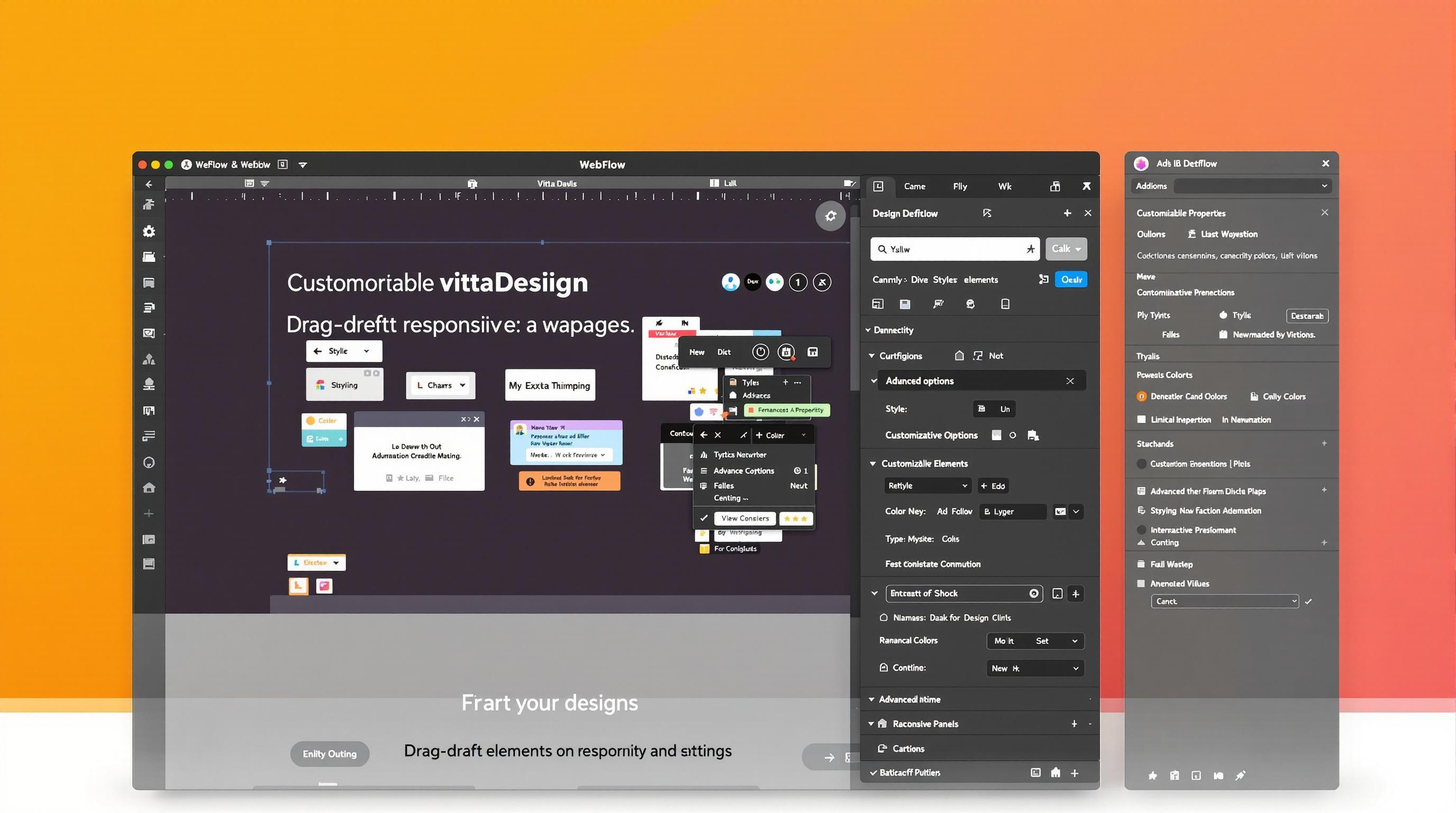The width and height of the screenshot is (1456, 813).
Task: Click the pin icon beside Design Defitlow
Action: pos(987,213)
